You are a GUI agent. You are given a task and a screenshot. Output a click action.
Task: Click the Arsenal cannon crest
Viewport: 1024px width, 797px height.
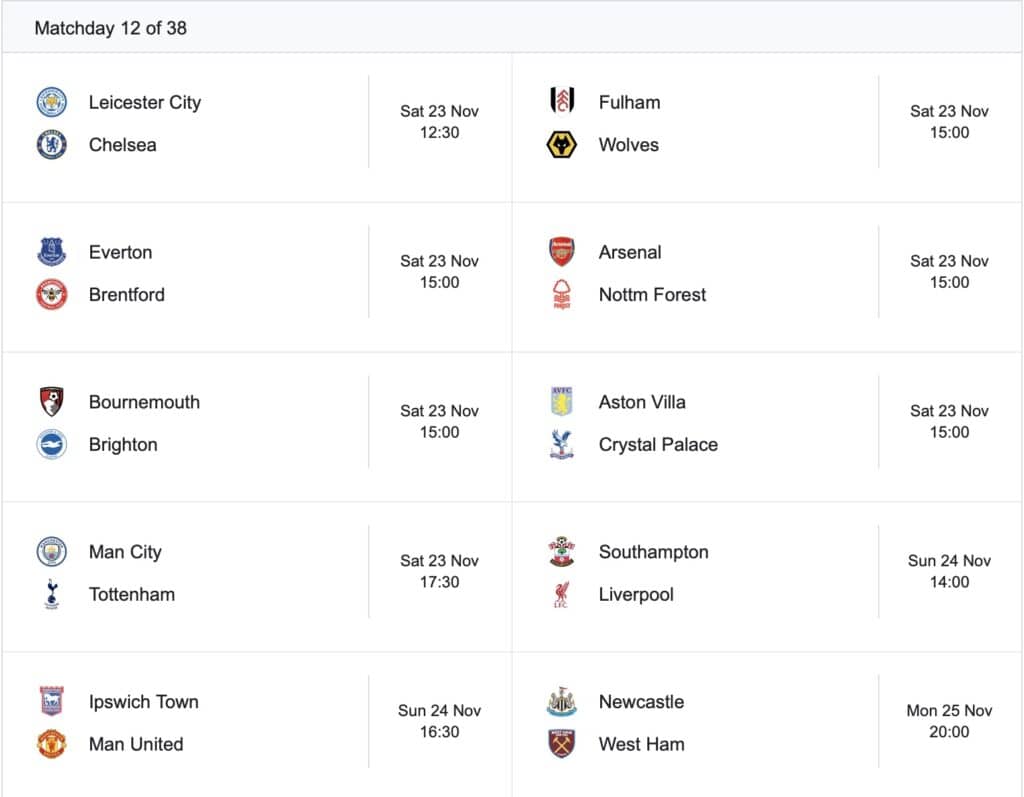[562, 252]
